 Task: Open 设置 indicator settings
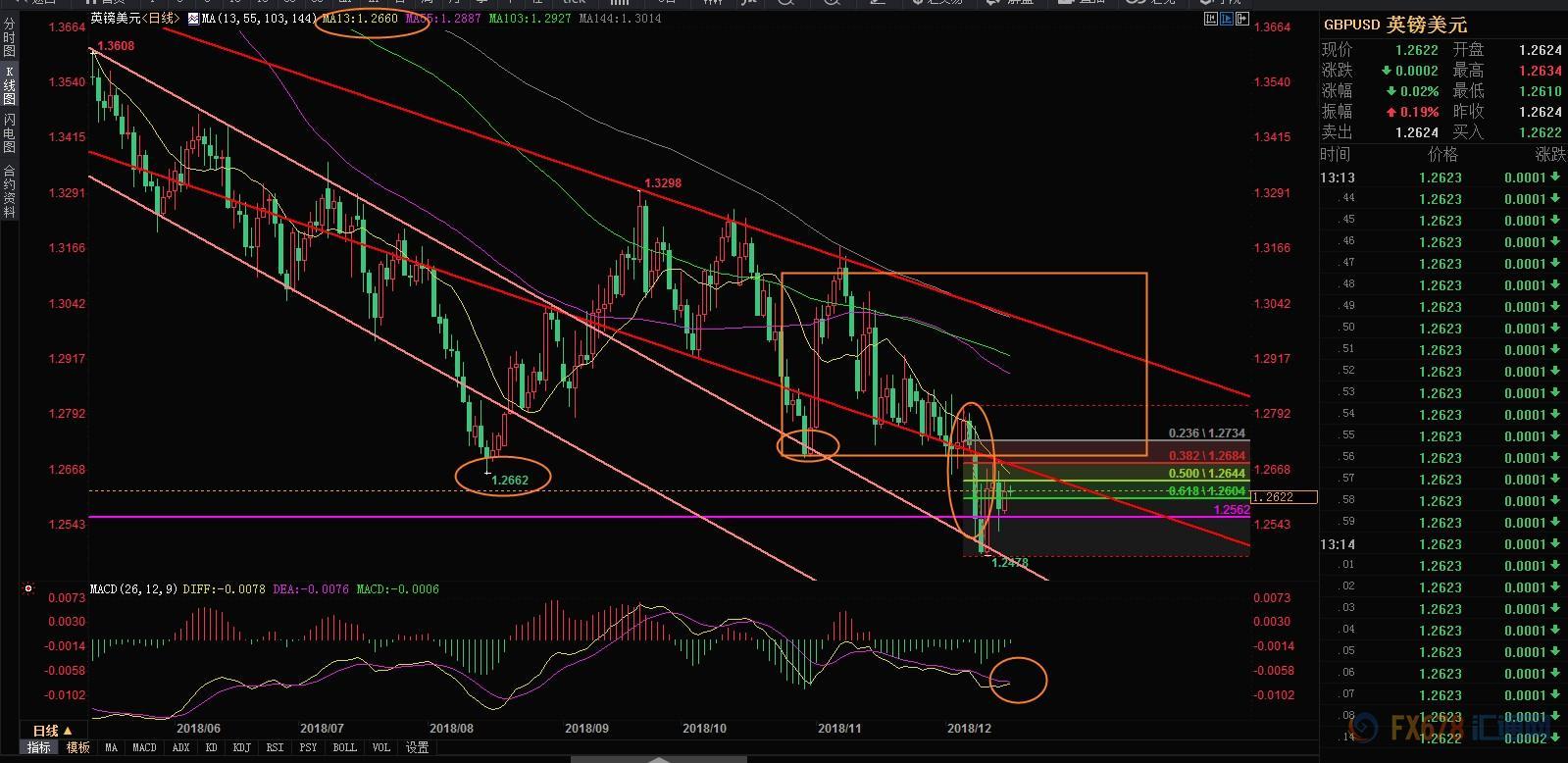tap(417, 747)
